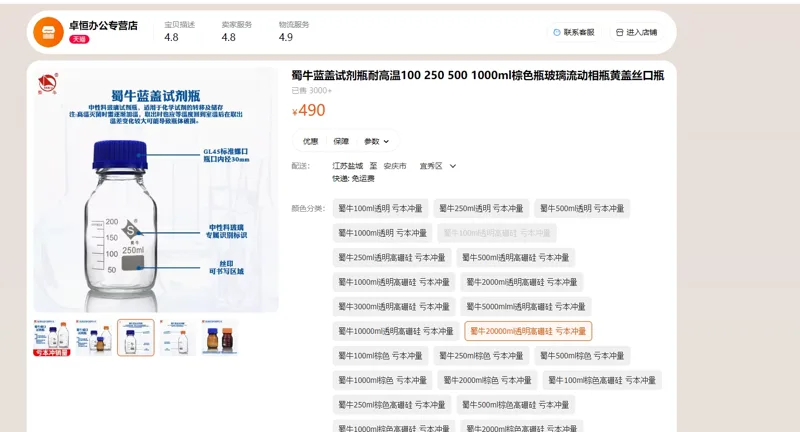Pick the 蜀牛500ml棕色高硼硅 variant
Viewport: 800px width, 432px height.
click(x=516, y=404)
